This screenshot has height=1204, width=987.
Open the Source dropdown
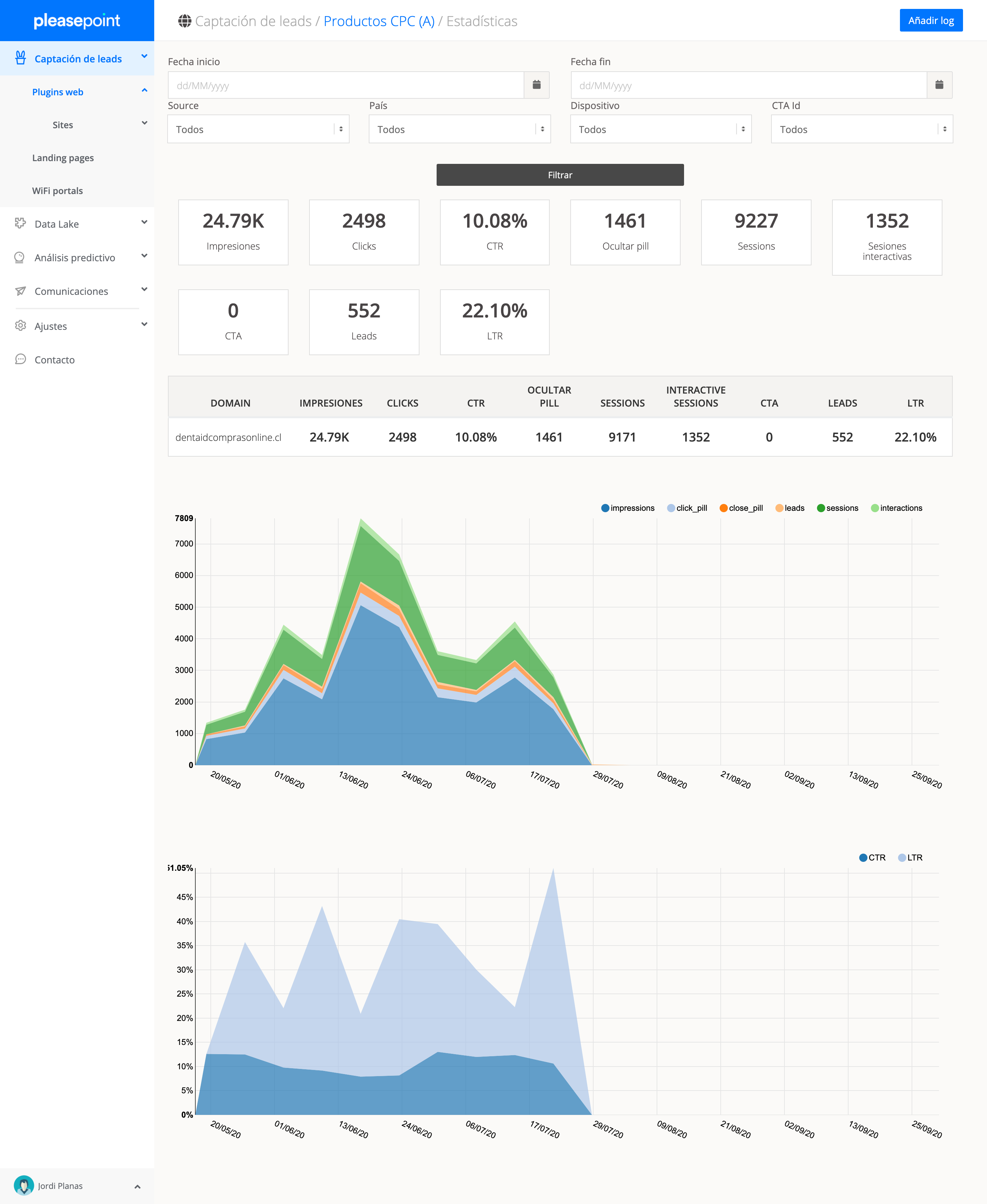pos(258,129)
